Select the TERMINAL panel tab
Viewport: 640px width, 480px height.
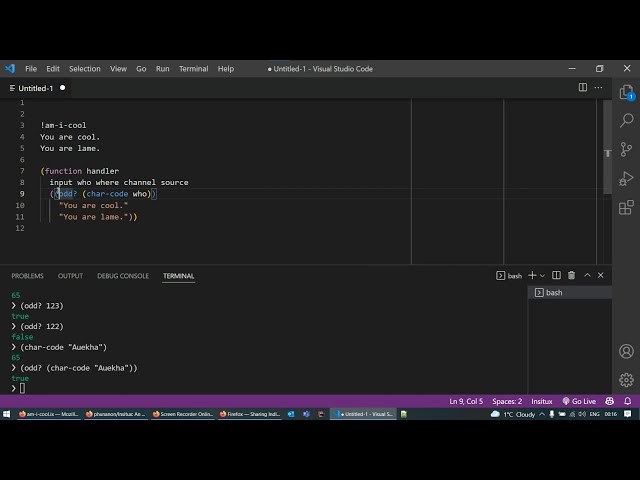pos(178,276)
